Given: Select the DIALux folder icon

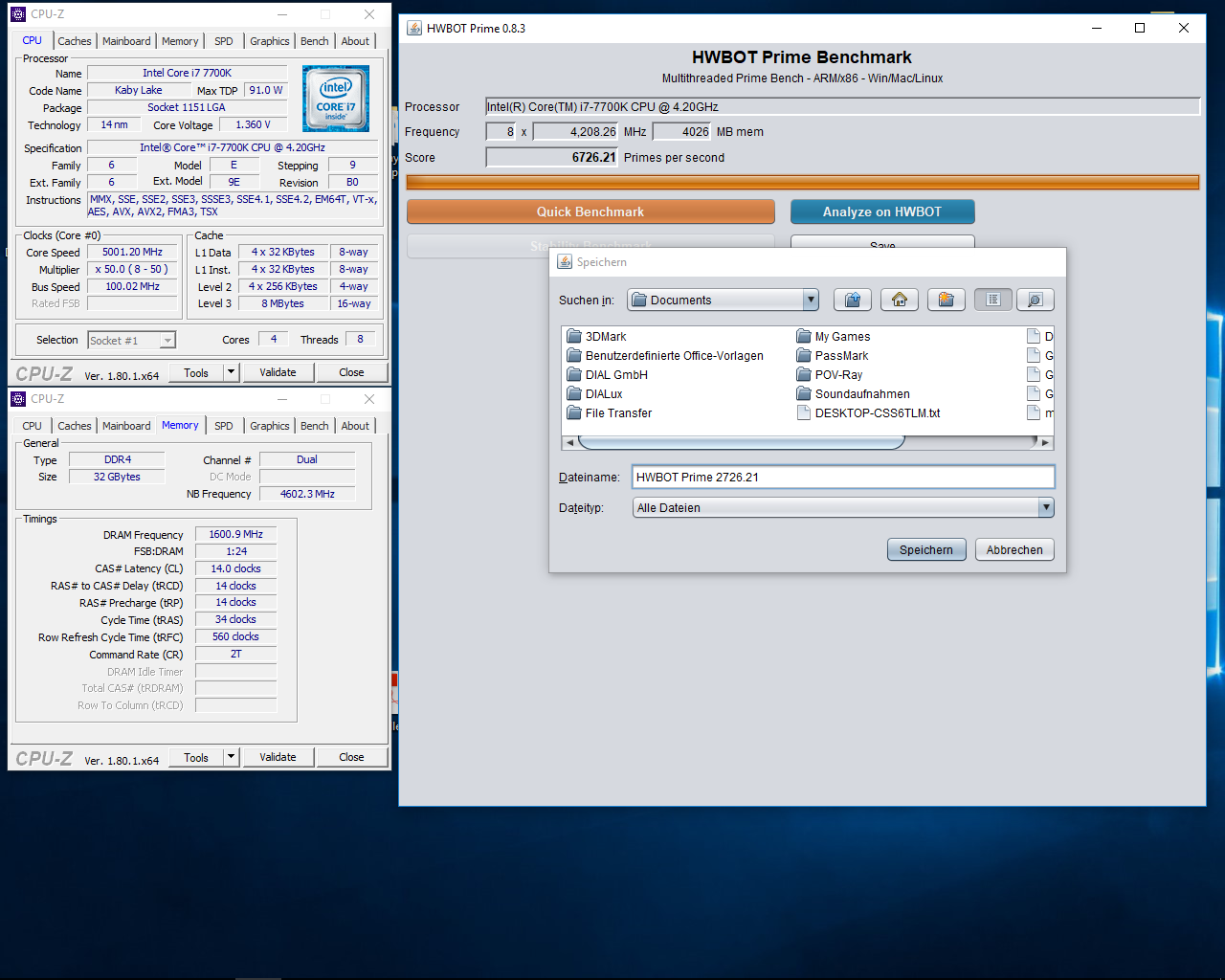Looking at the screenshot, I should point(574,393).
